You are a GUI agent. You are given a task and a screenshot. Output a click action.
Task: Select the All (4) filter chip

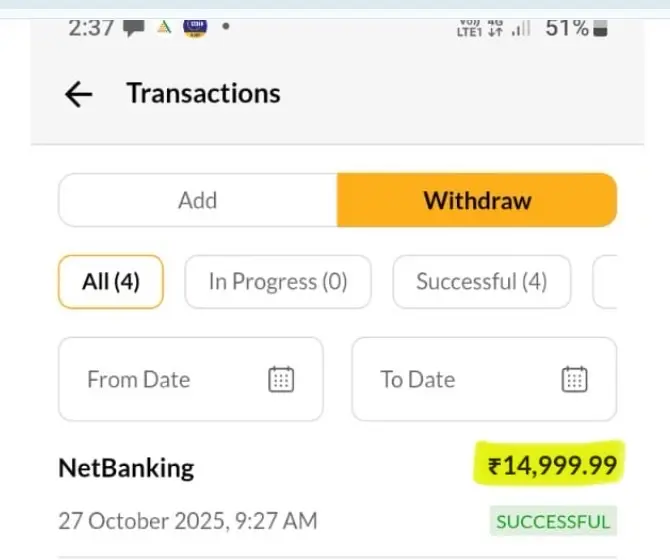(x=110, y=282)
